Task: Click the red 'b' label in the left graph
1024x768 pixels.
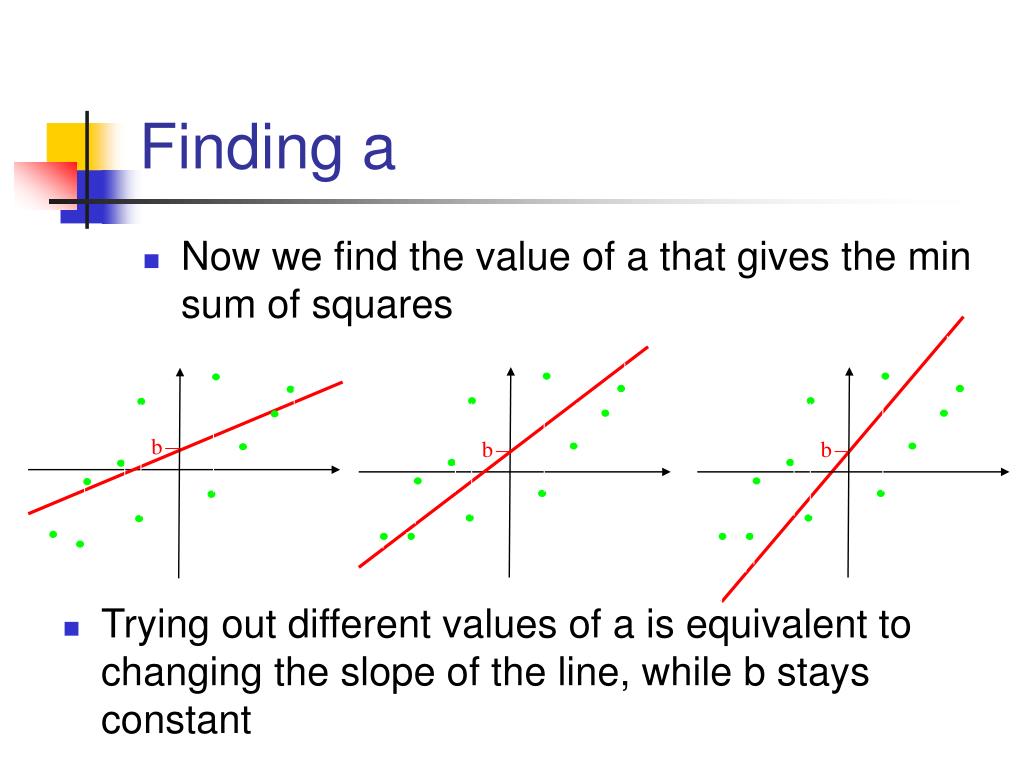Action: (x=157, y=447)
